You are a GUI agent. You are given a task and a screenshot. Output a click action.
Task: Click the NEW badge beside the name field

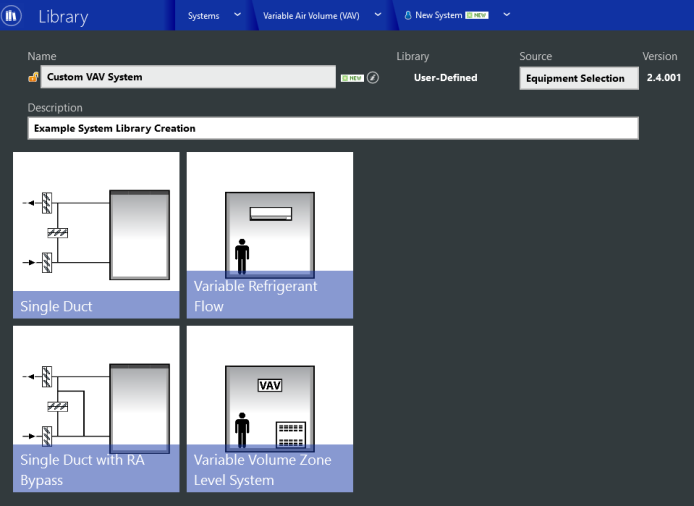352,78
